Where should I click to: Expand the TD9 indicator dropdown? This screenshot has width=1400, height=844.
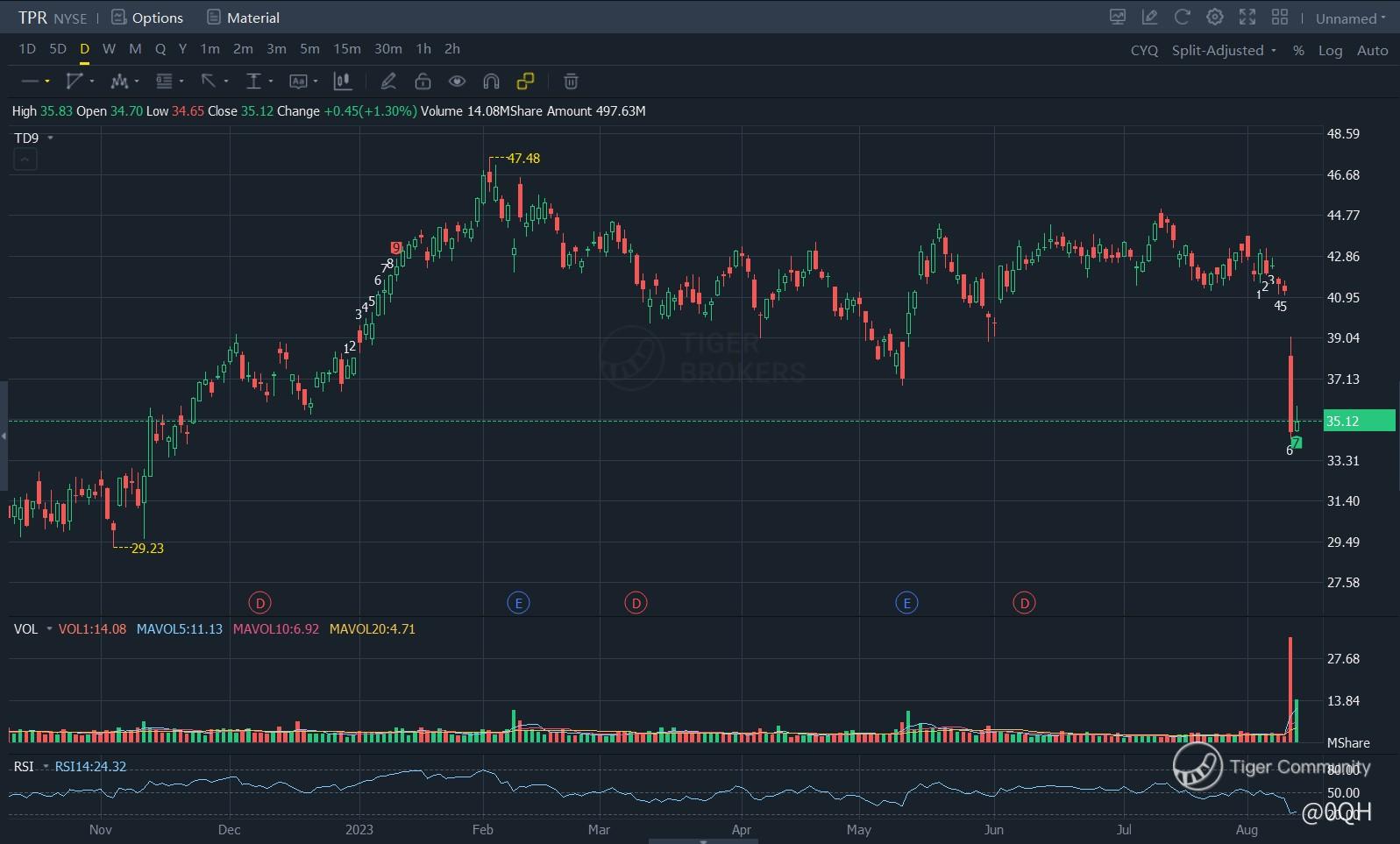coord(50,138)
